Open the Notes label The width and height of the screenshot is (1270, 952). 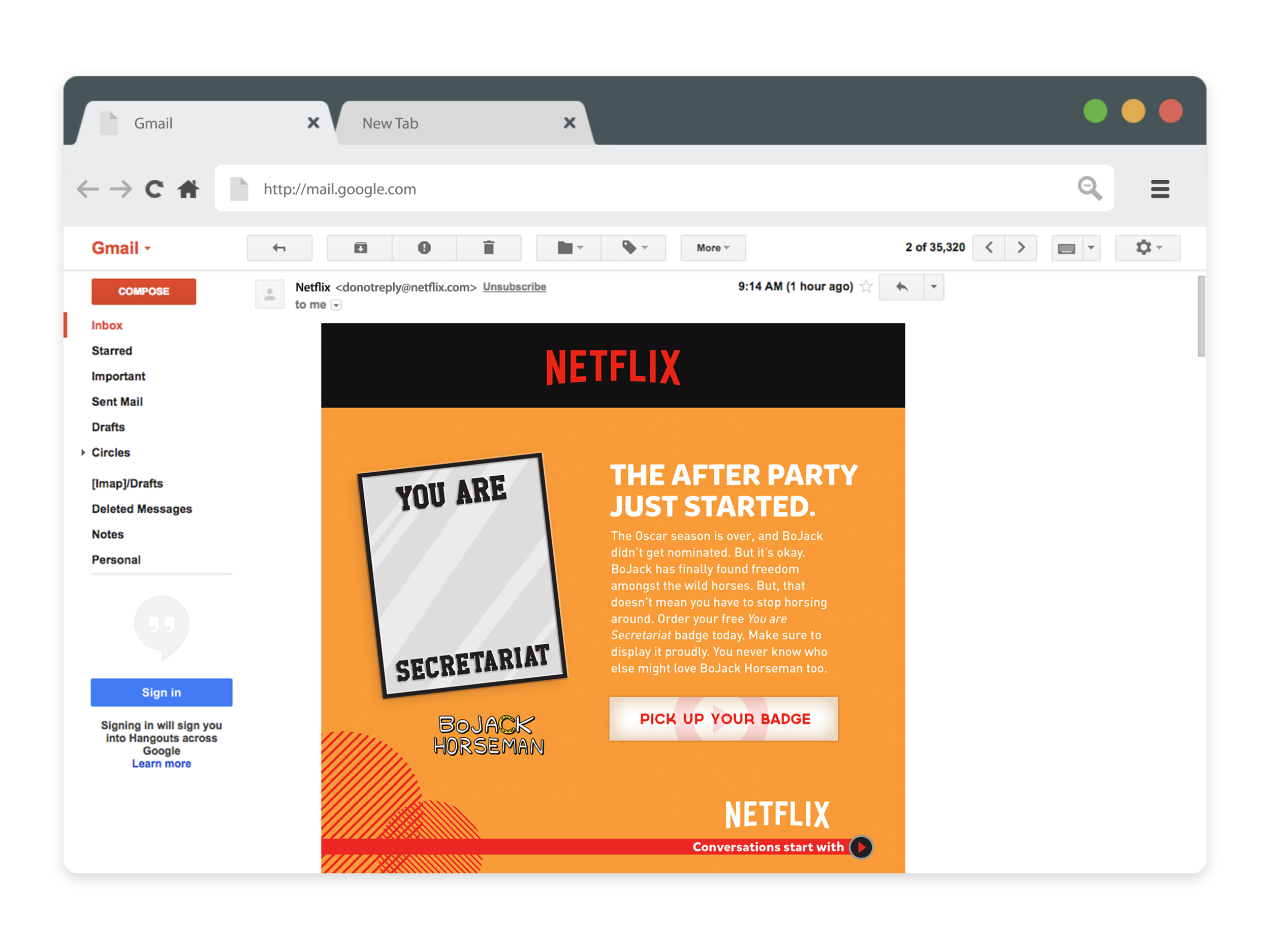tap(107, 534)
